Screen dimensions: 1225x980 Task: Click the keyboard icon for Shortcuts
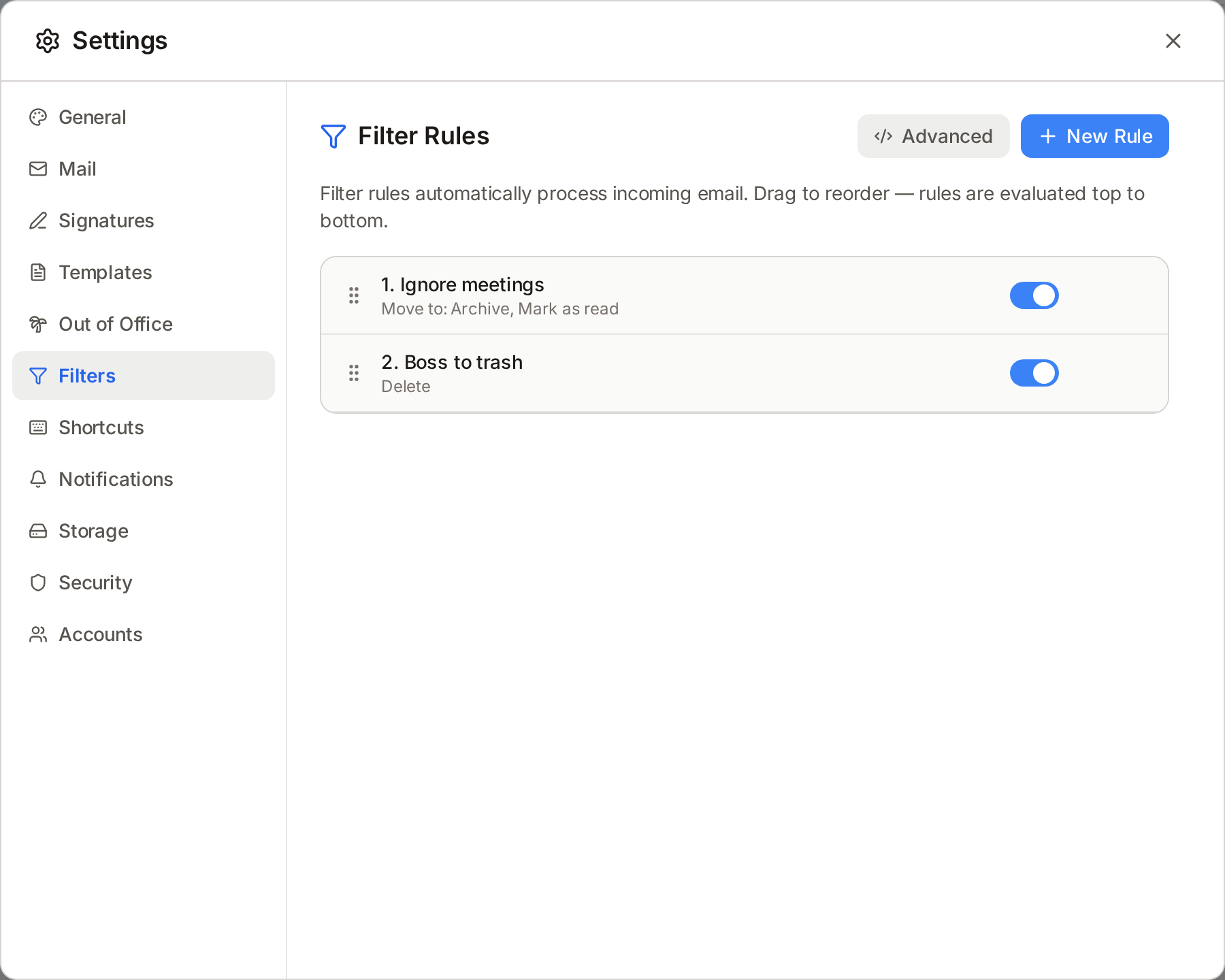(x=38, y=427)
